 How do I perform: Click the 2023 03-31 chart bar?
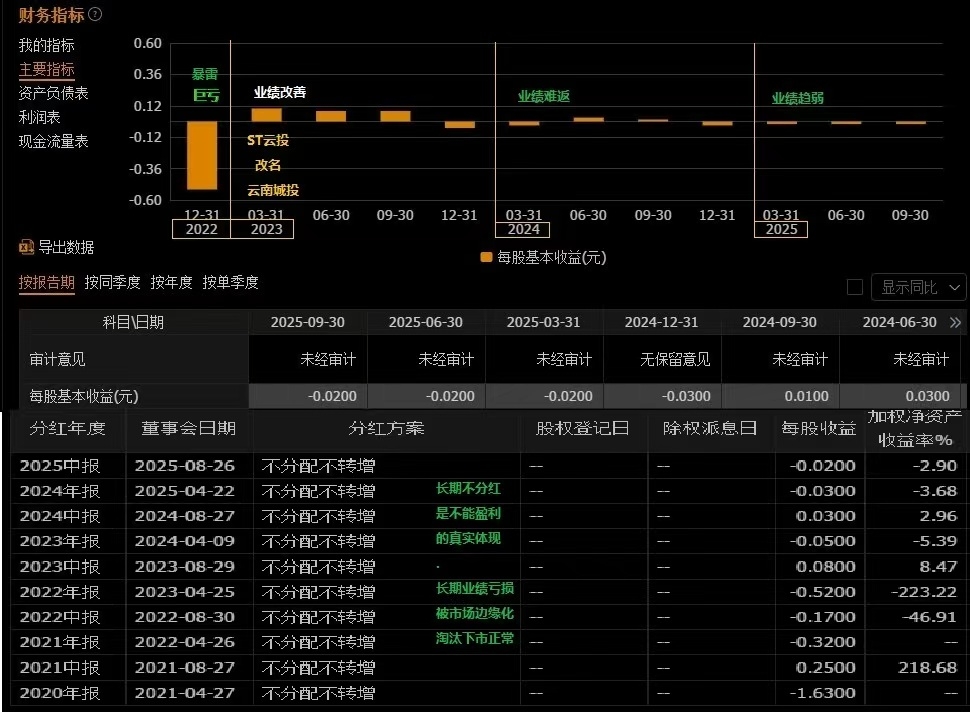tap(267, 115)
